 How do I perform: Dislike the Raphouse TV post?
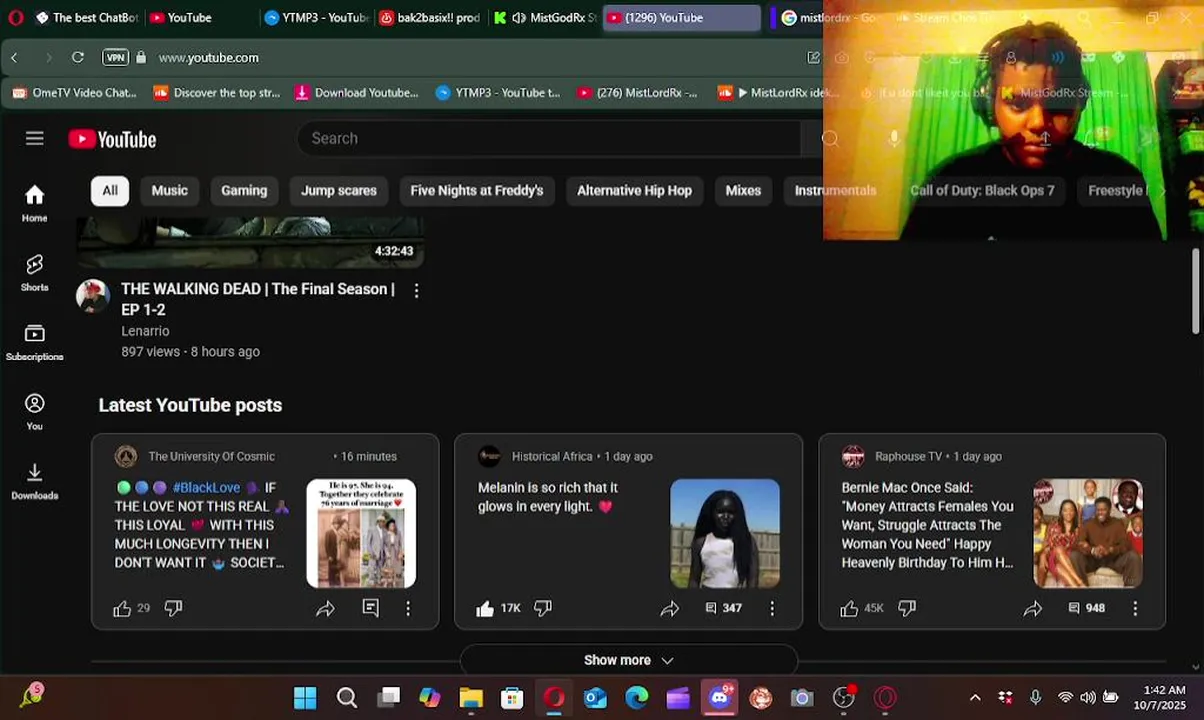click(x=907, y=608)
